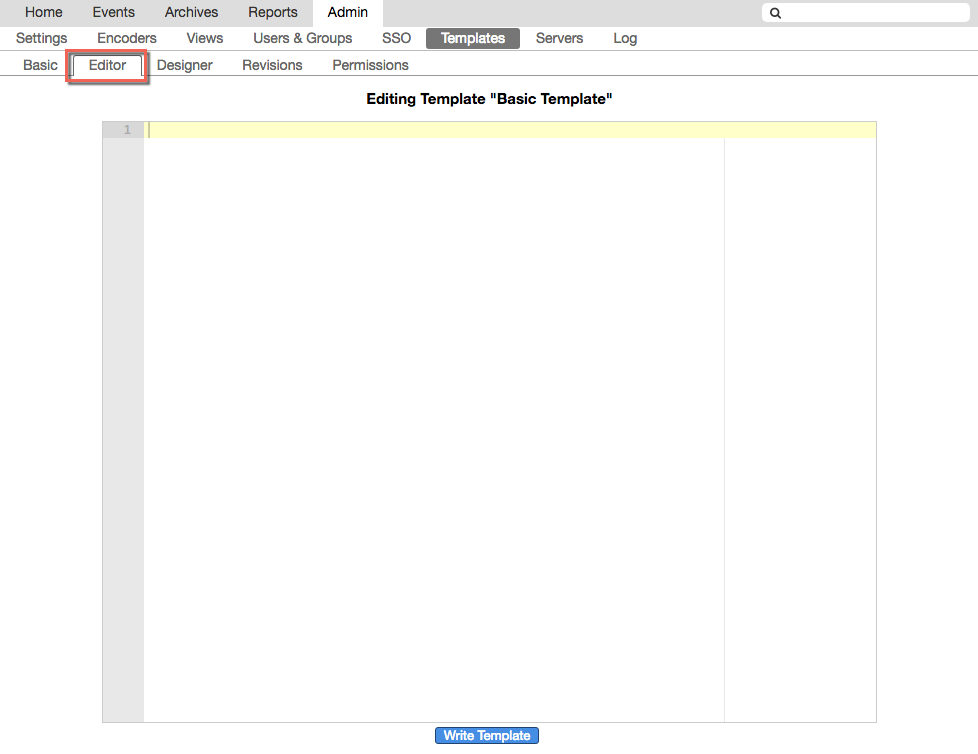Screen dimensions: 978x754
Task: Open the SSO section
Action: 396,39
